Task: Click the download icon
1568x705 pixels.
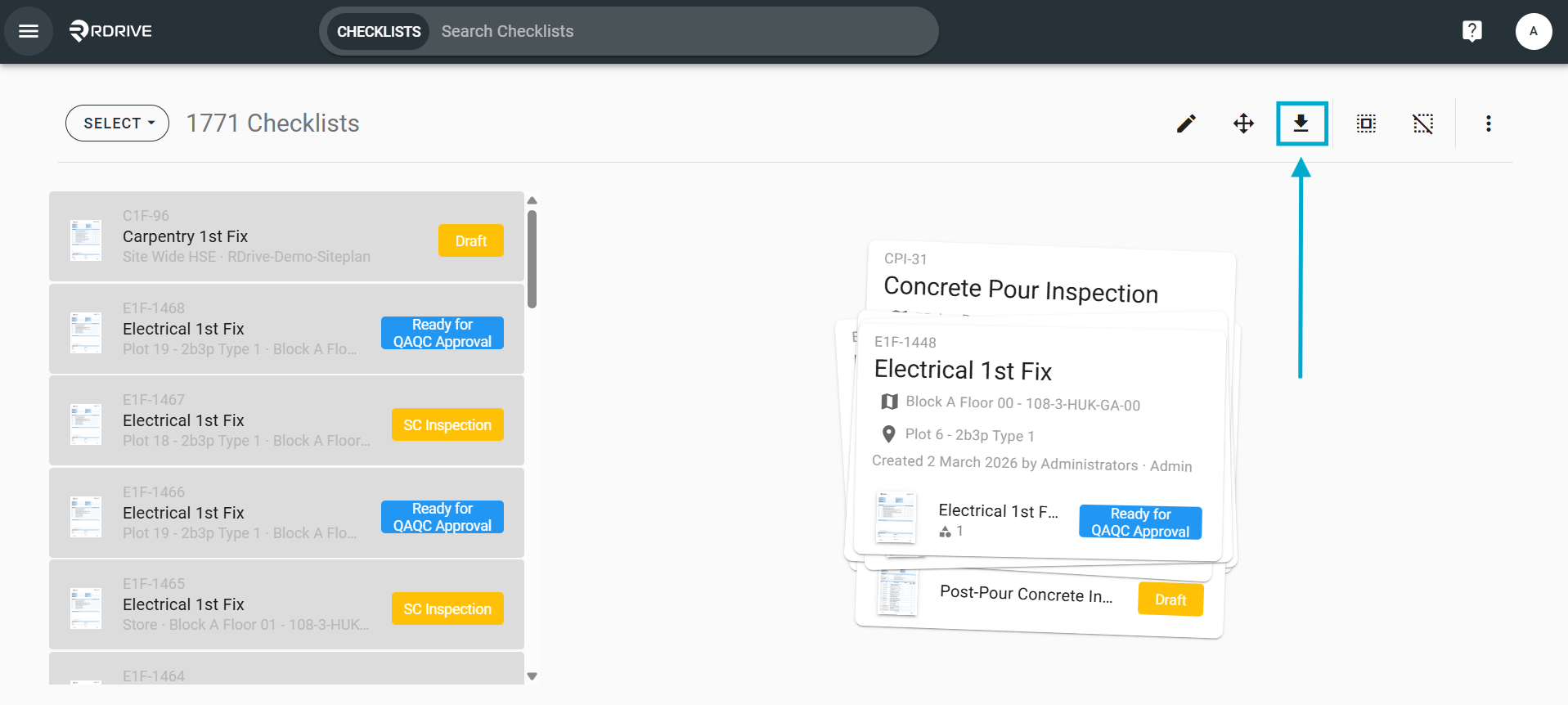Action: tap(1301, 123)
